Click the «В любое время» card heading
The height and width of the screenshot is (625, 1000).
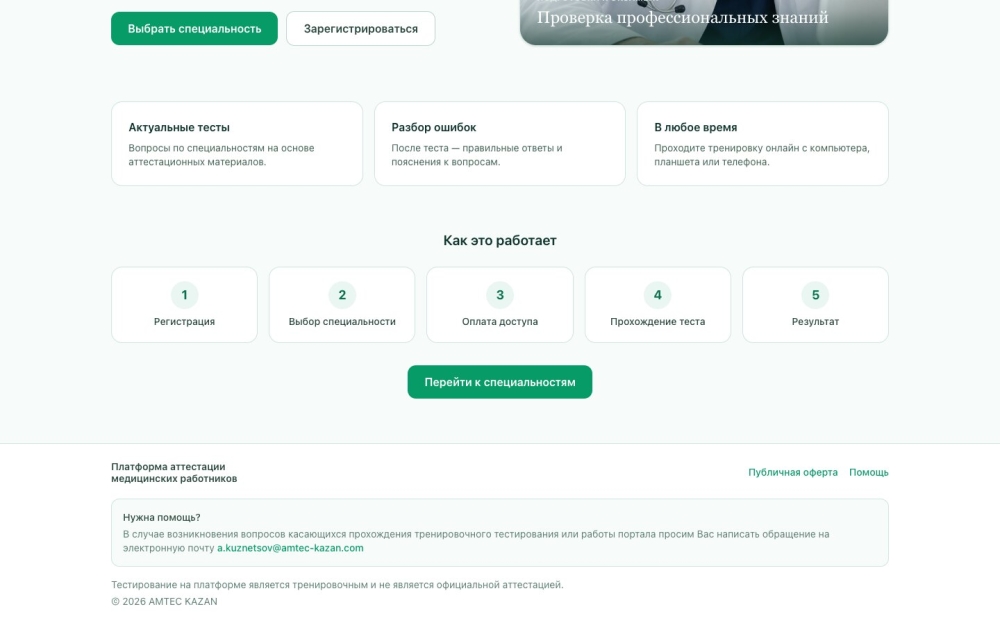tap(696, 128)
